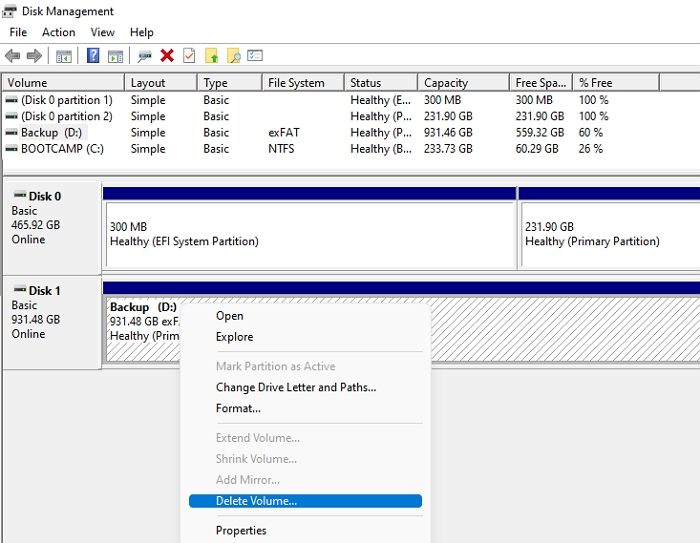The height and width of the screenshot is (543, 700).
Task: Click the folder with magnifier icon
Action: [233, 56]
